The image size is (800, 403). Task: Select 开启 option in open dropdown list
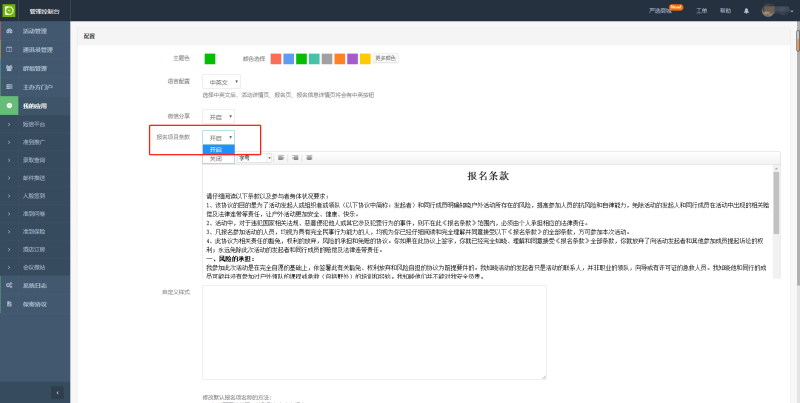(x=217, y=149)
